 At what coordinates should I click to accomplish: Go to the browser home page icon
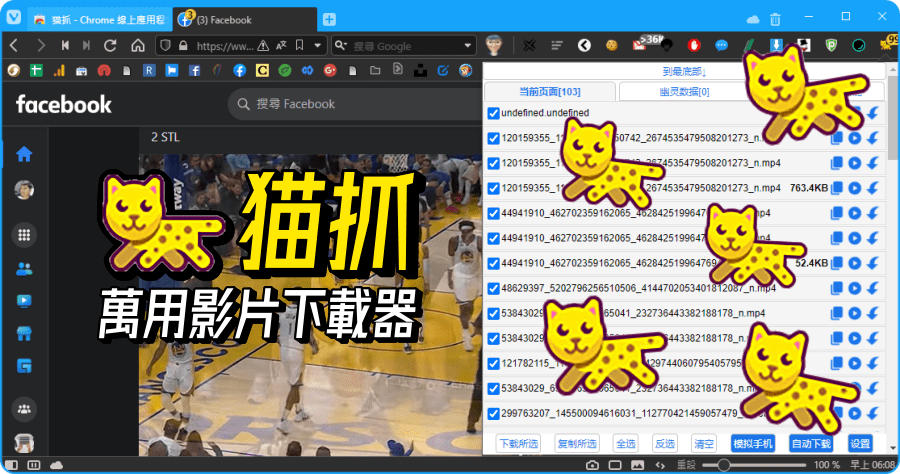[138, 45]
